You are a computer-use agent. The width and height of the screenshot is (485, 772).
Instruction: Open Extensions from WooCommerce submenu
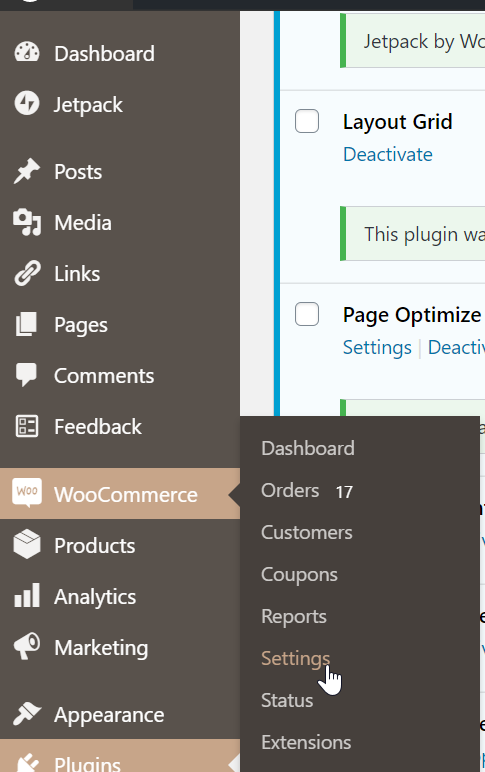[x=306, y=742]
